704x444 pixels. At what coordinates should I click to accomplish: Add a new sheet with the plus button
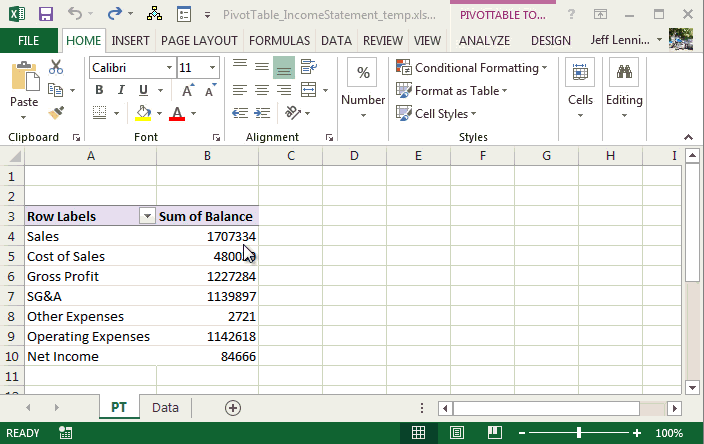click(x=233, y=408)
